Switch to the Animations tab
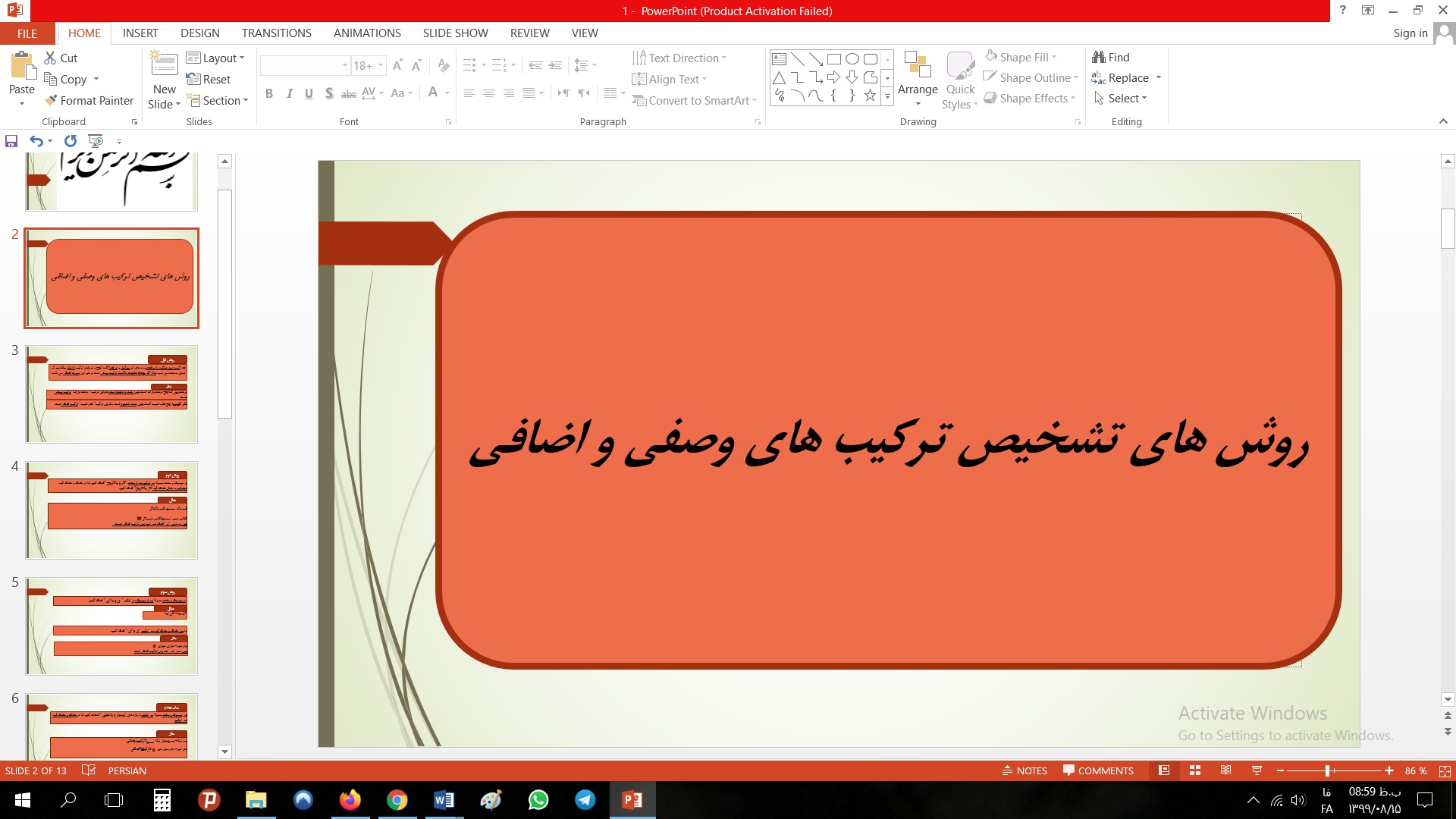 367,33
